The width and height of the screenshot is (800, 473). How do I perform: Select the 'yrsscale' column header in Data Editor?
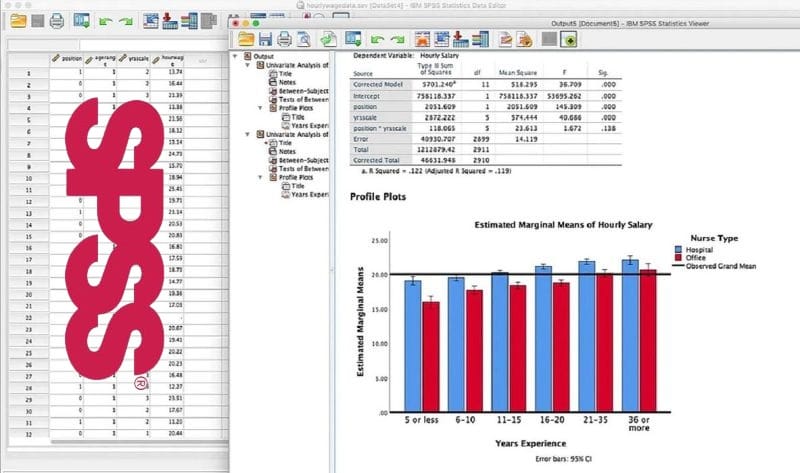click(x=134, y=59)
